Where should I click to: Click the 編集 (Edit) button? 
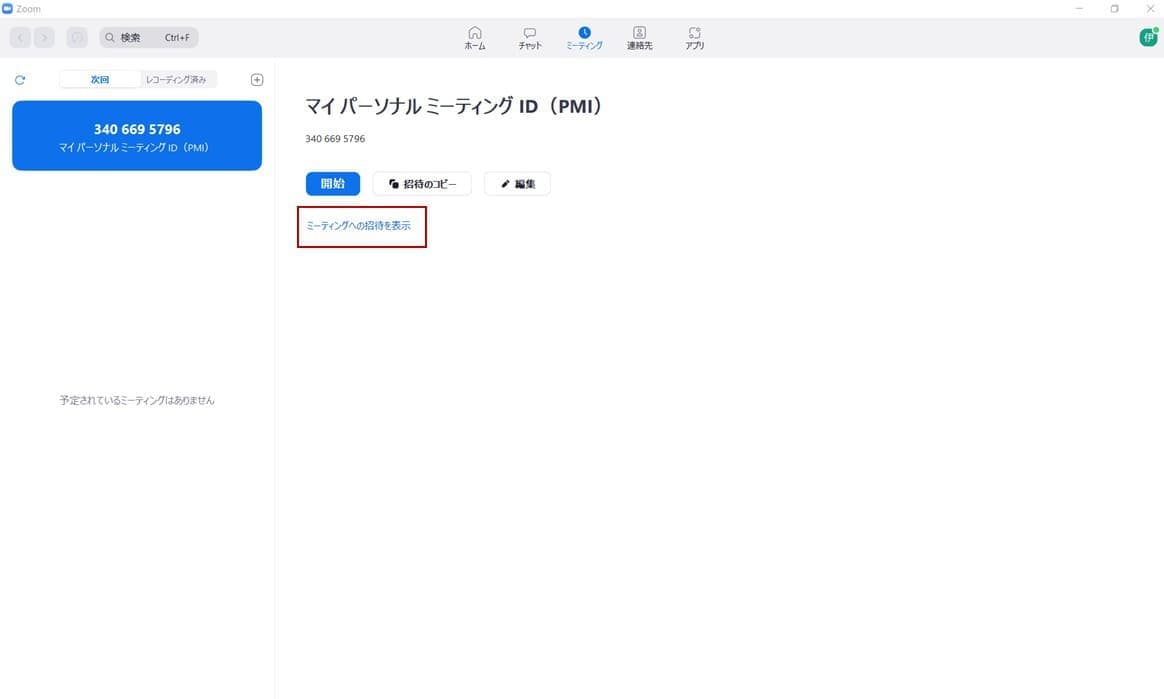517,184
